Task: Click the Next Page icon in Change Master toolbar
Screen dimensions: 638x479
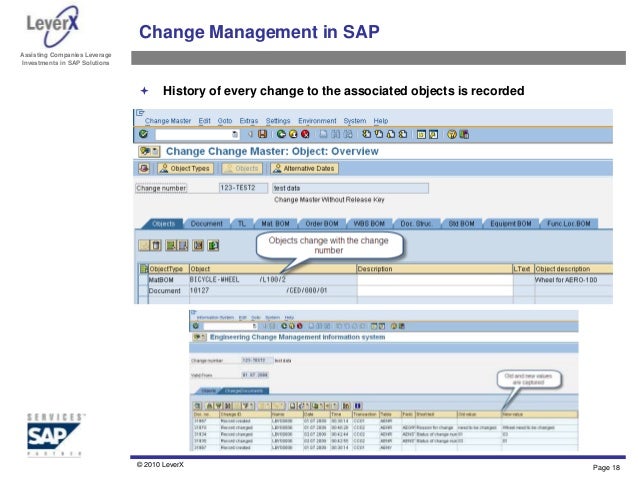Action: pos(391,134)
